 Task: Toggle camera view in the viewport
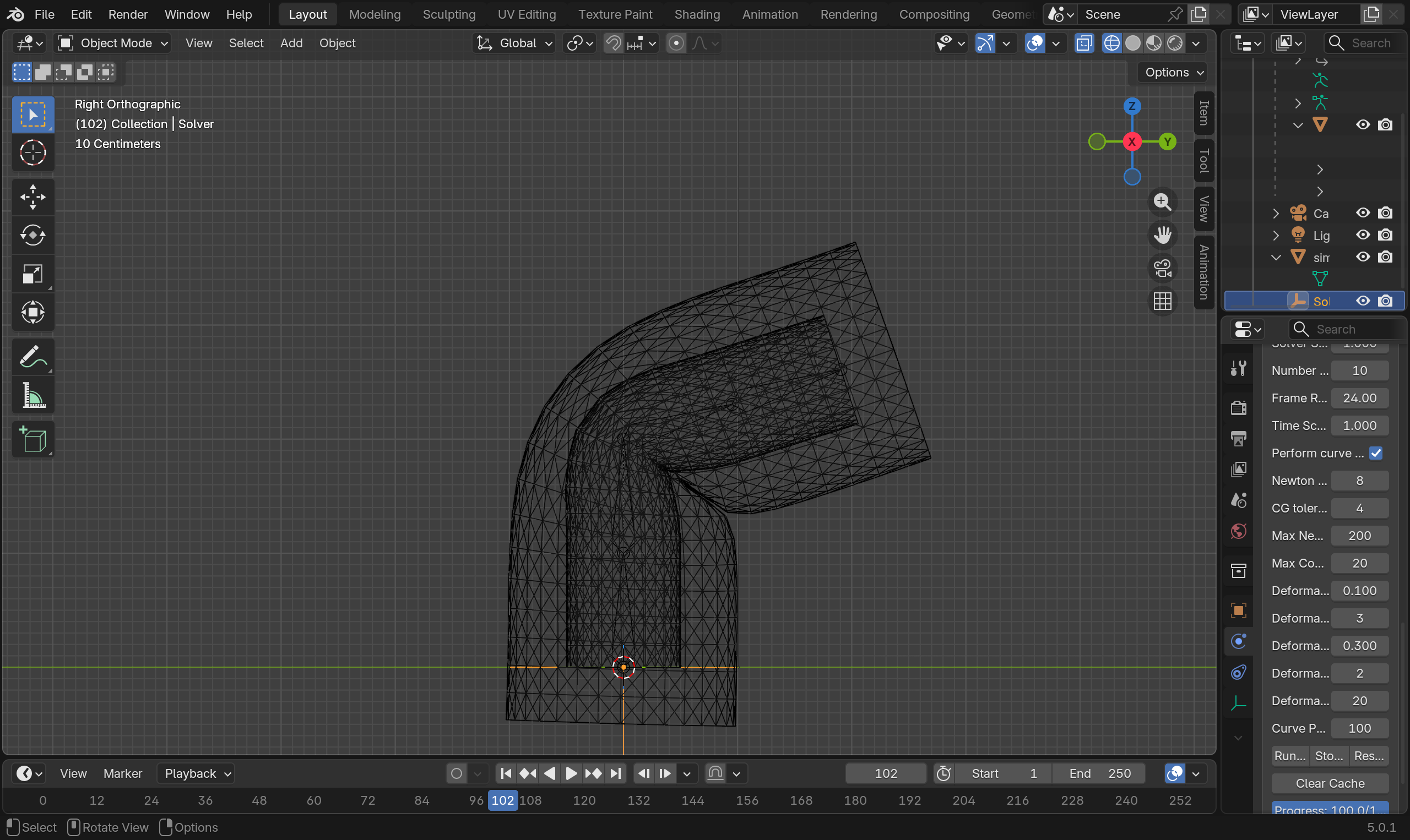pos(1162,268)
